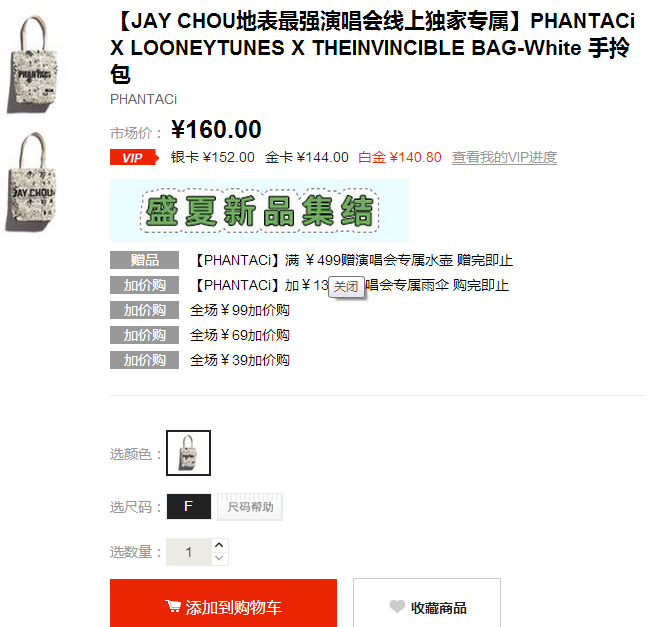Add item via 添加到购物车 button
Image resolution: width=649 pixels, height=627 pixels.
(224, 604)
